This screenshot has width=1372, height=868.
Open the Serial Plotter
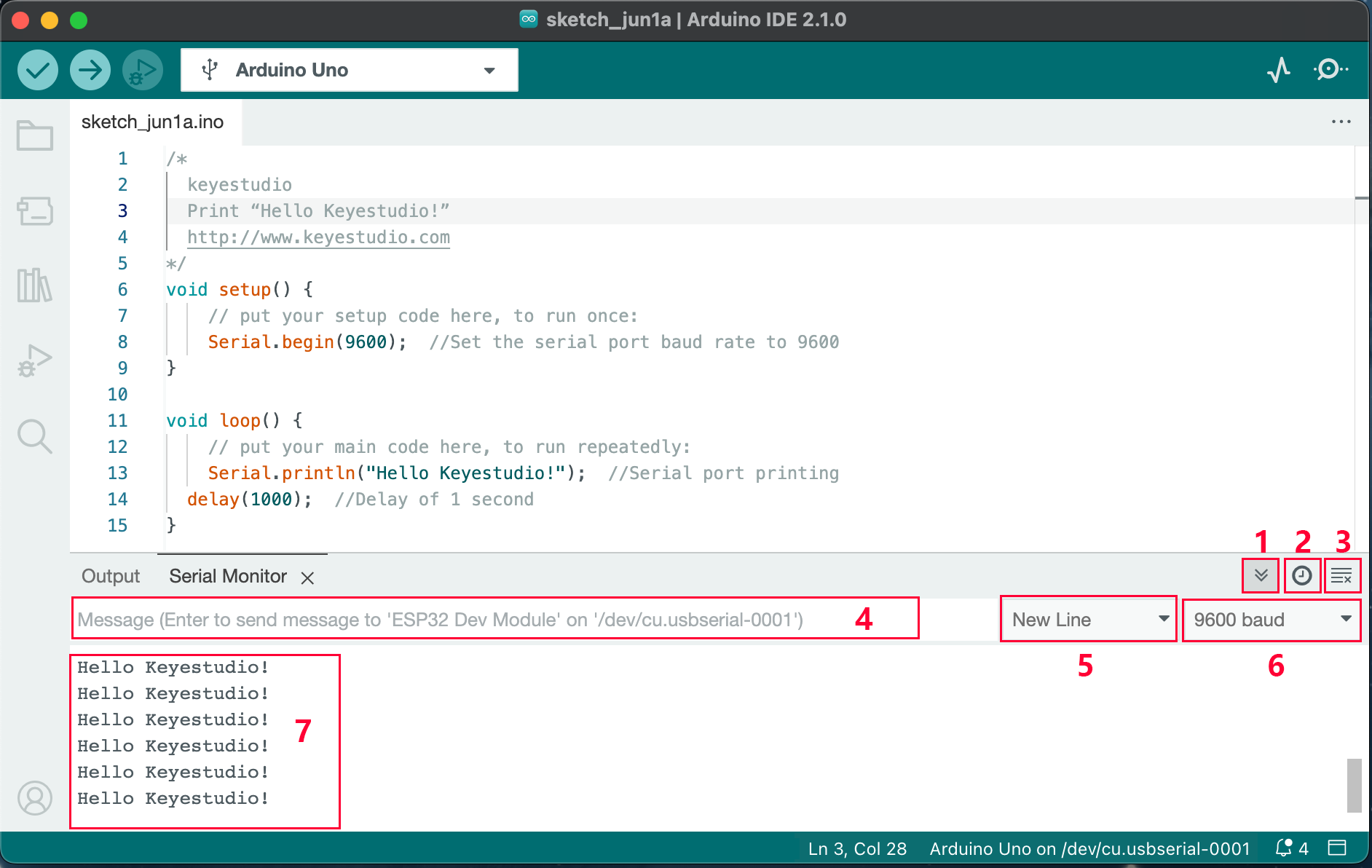1279,70
